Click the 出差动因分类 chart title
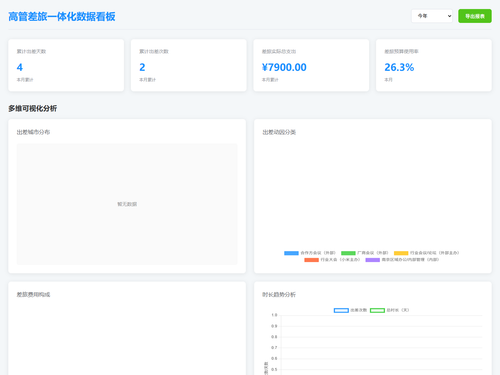 tap(279, 132)
